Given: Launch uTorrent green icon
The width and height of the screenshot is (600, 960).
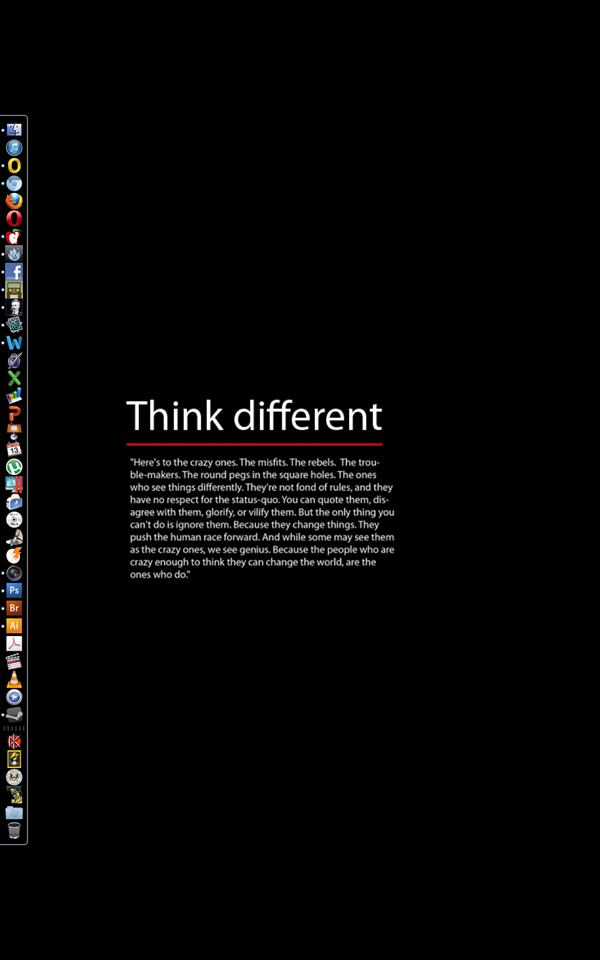Looking at the screenshot, I should (x=14, y=467).
